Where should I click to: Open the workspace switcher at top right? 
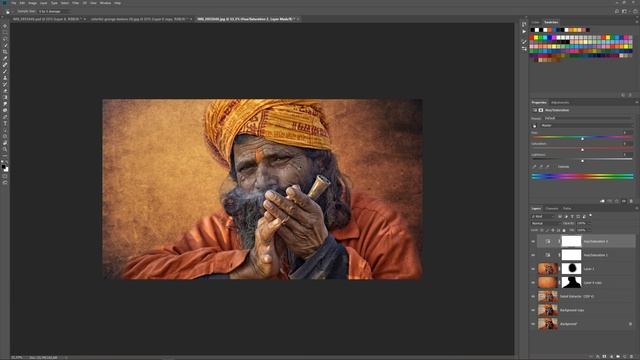tap(624, 11)
